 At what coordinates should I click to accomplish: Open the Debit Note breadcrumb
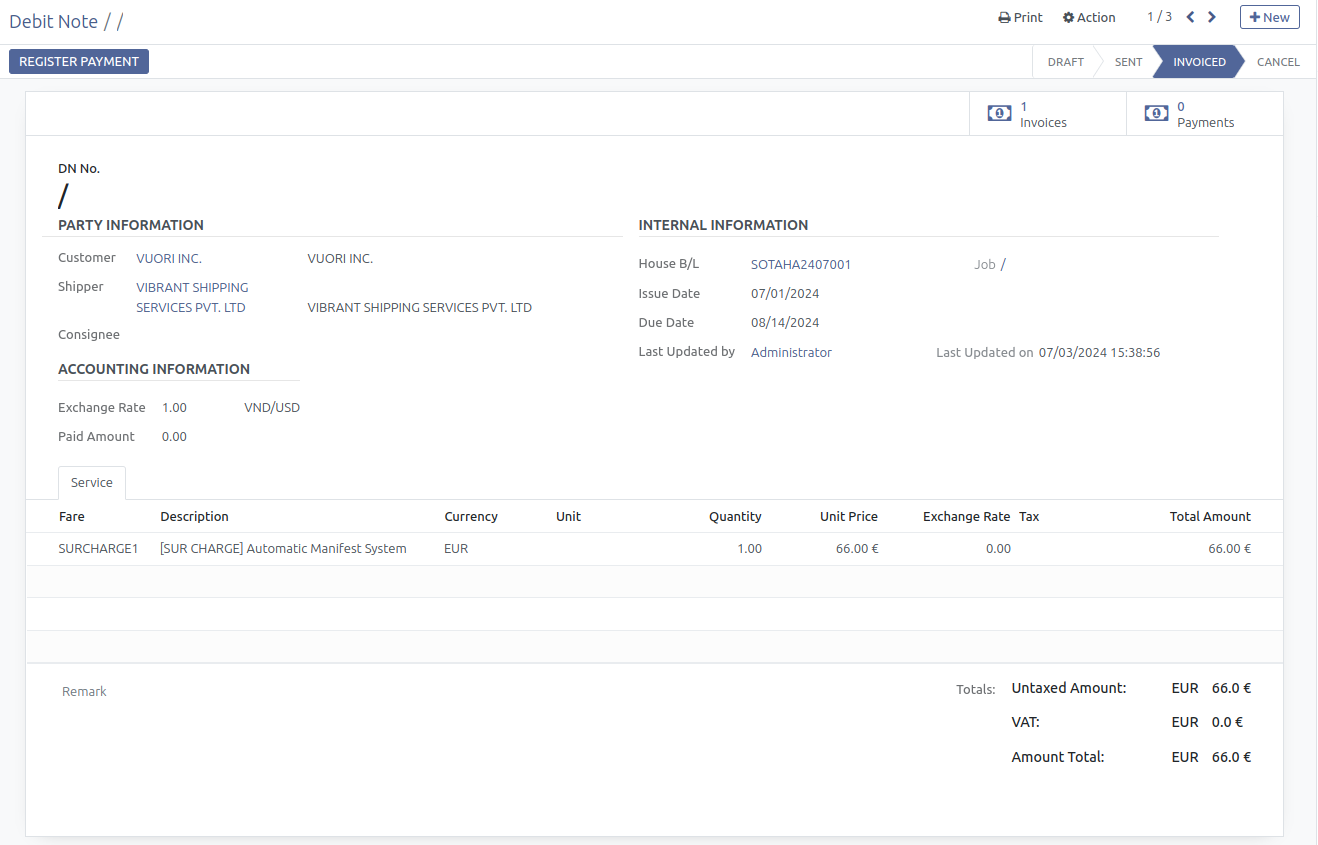(x=54, y=21)
